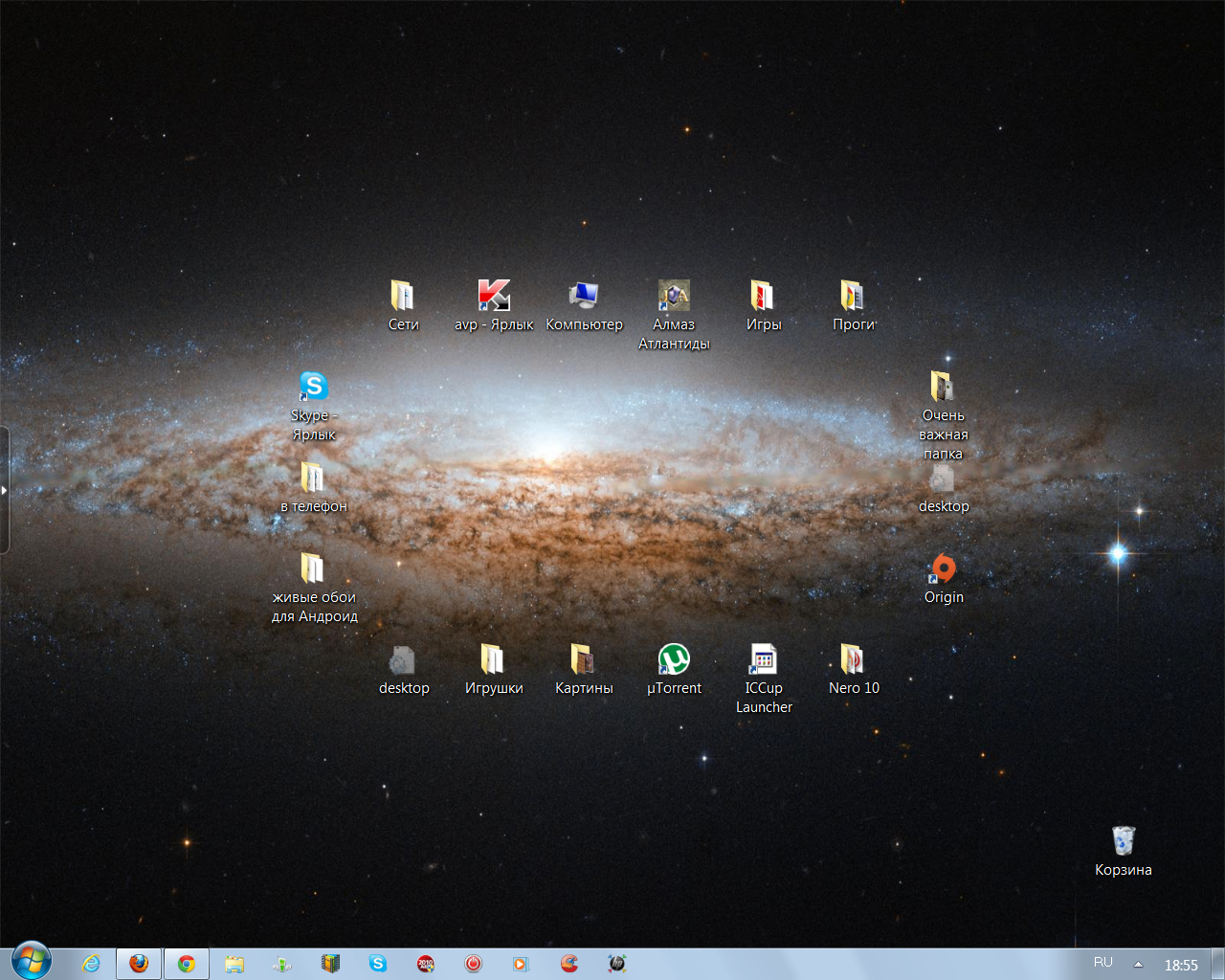Viewport: 1225px width, 980px height.
Task: Select the Nero 10 folder icon
Action: tap(853, 659)
